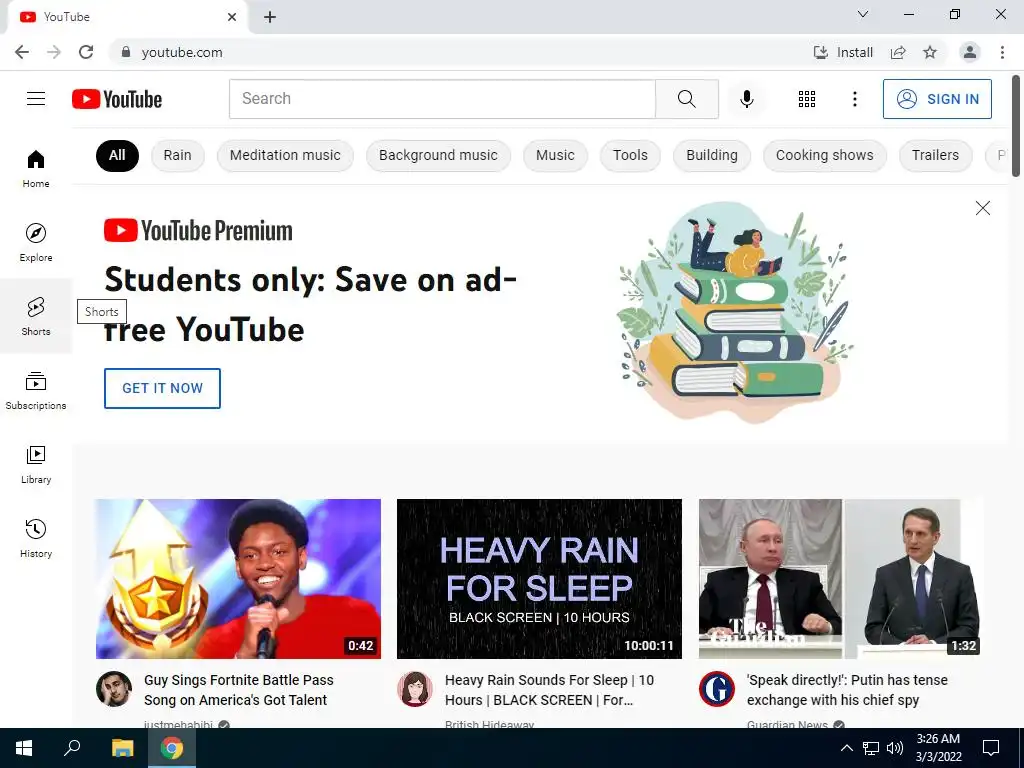This screenshot has width=1024, height=768.
Task: Click browser back arrow
Action: tap(22, 52)
